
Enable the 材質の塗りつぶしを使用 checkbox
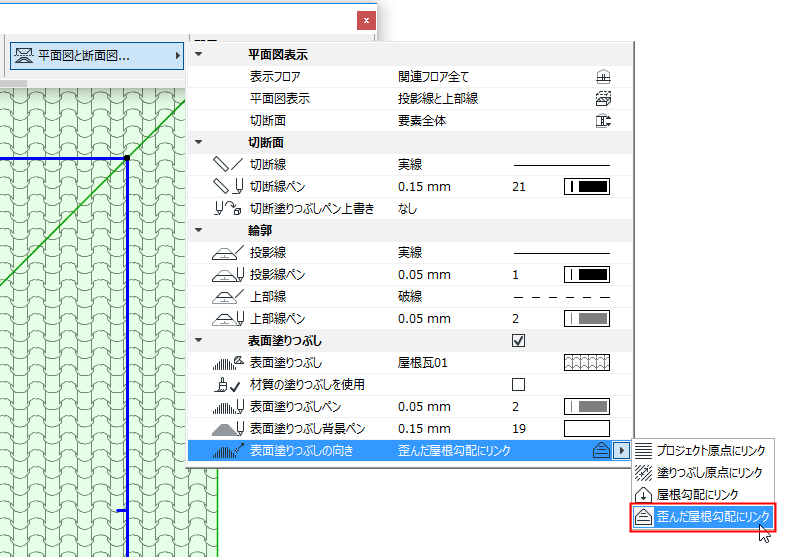pos(518,385)
